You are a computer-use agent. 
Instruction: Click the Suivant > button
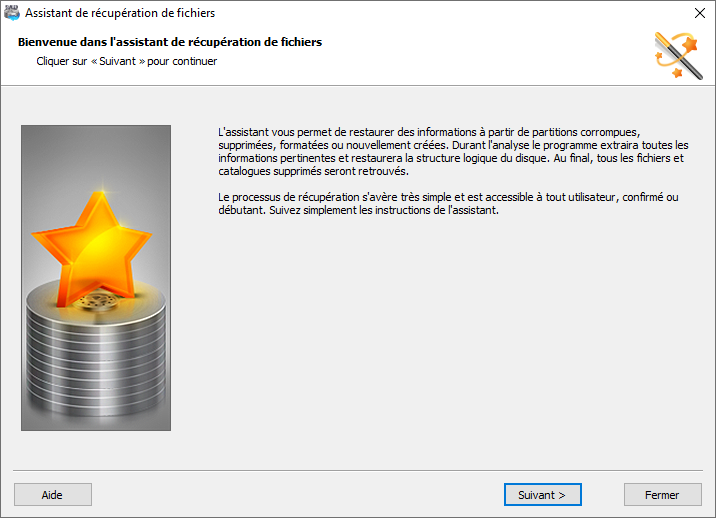(542, 495)
